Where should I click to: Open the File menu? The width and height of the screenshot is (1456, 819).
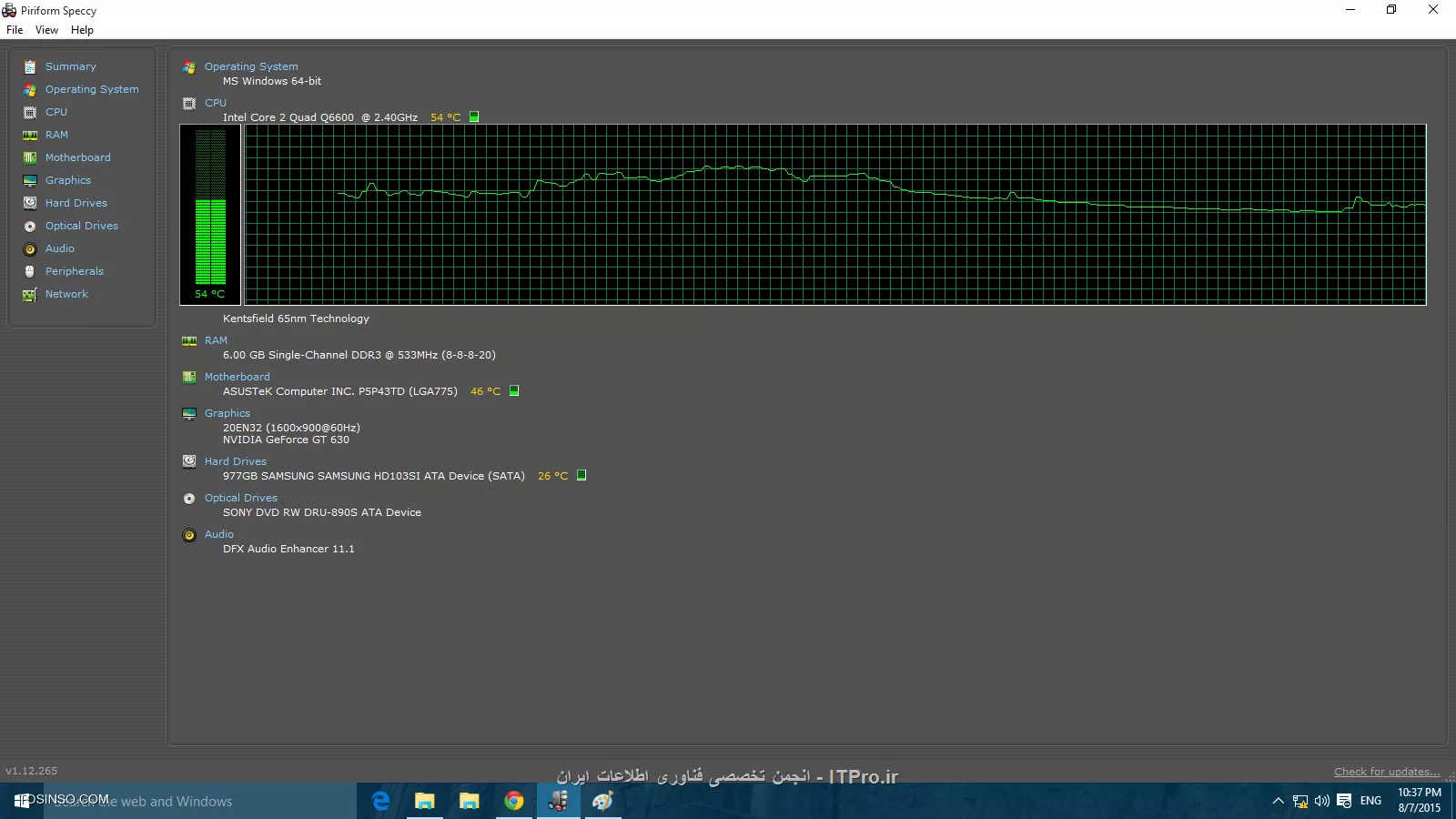15,30
